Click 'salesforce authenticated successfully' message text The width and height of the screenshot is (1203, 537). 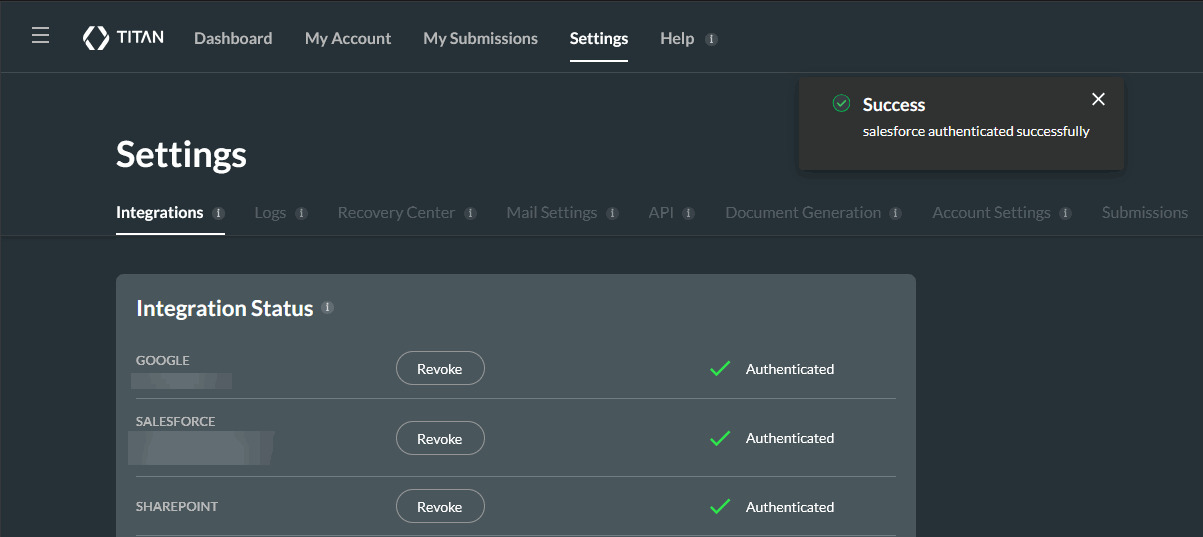pyautogui.click(x=976, y=131)
